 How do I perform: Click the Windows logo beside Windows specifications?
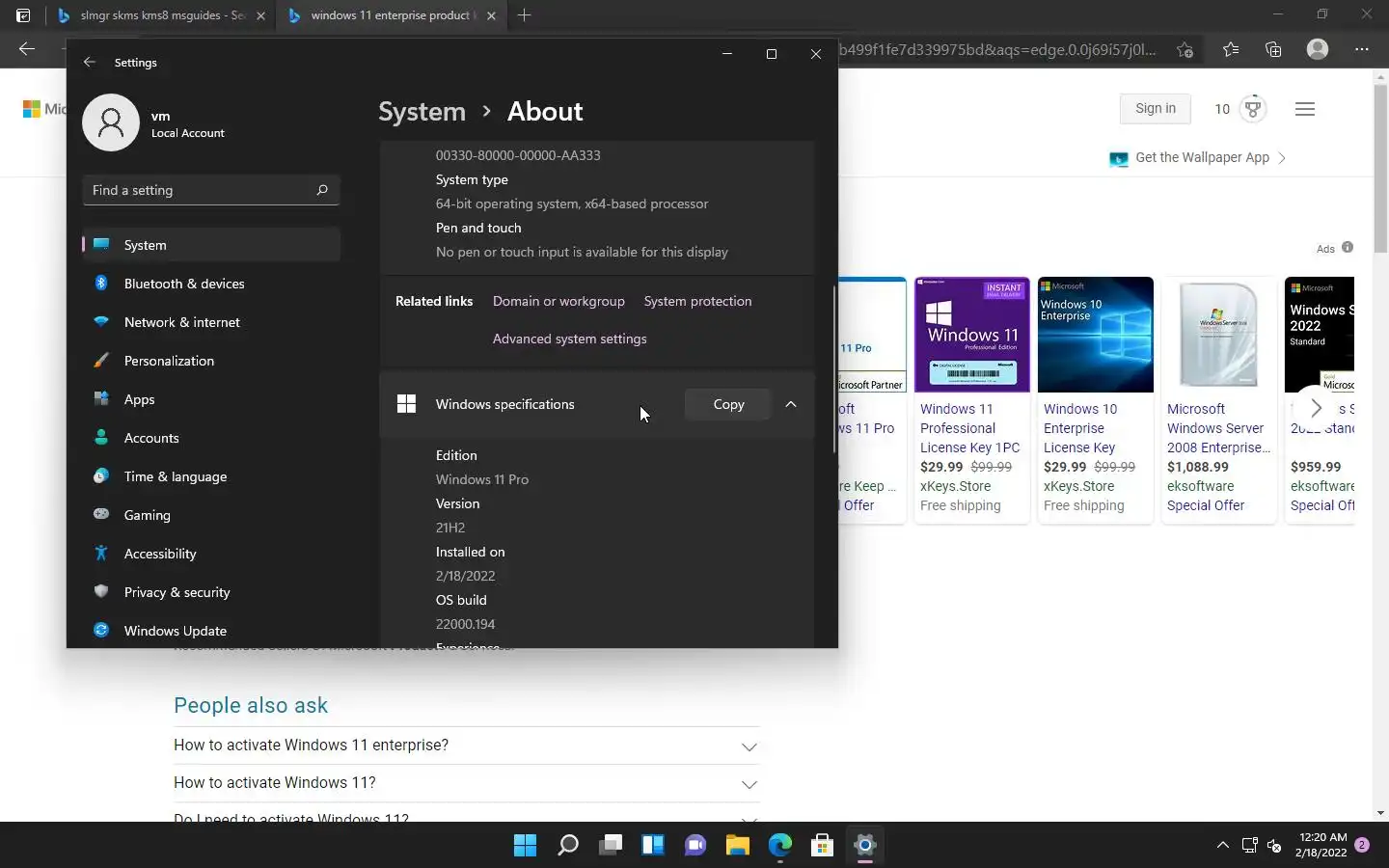coord(407,404)
